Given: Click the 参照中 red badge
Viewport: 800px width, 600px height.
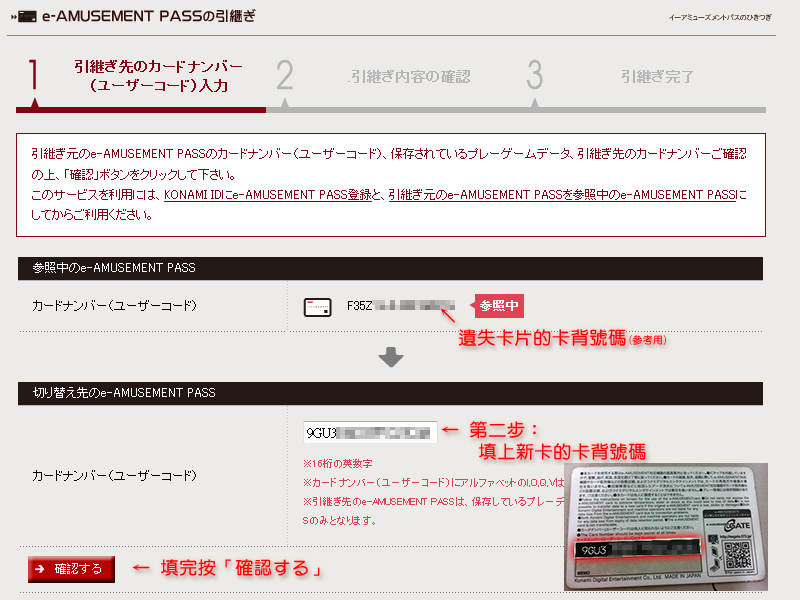Looking at the screenshot, I should pyautogui.click(x=497, y=306).
